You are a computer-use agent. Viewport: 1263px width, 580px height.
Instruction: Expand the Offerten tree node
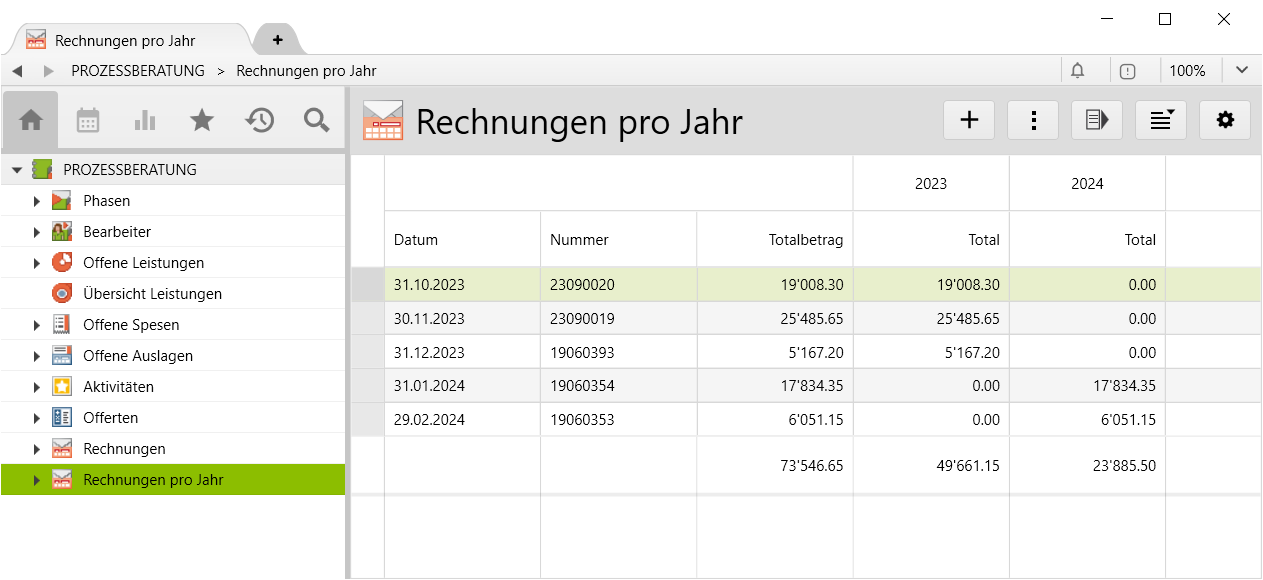pos(37,418)
